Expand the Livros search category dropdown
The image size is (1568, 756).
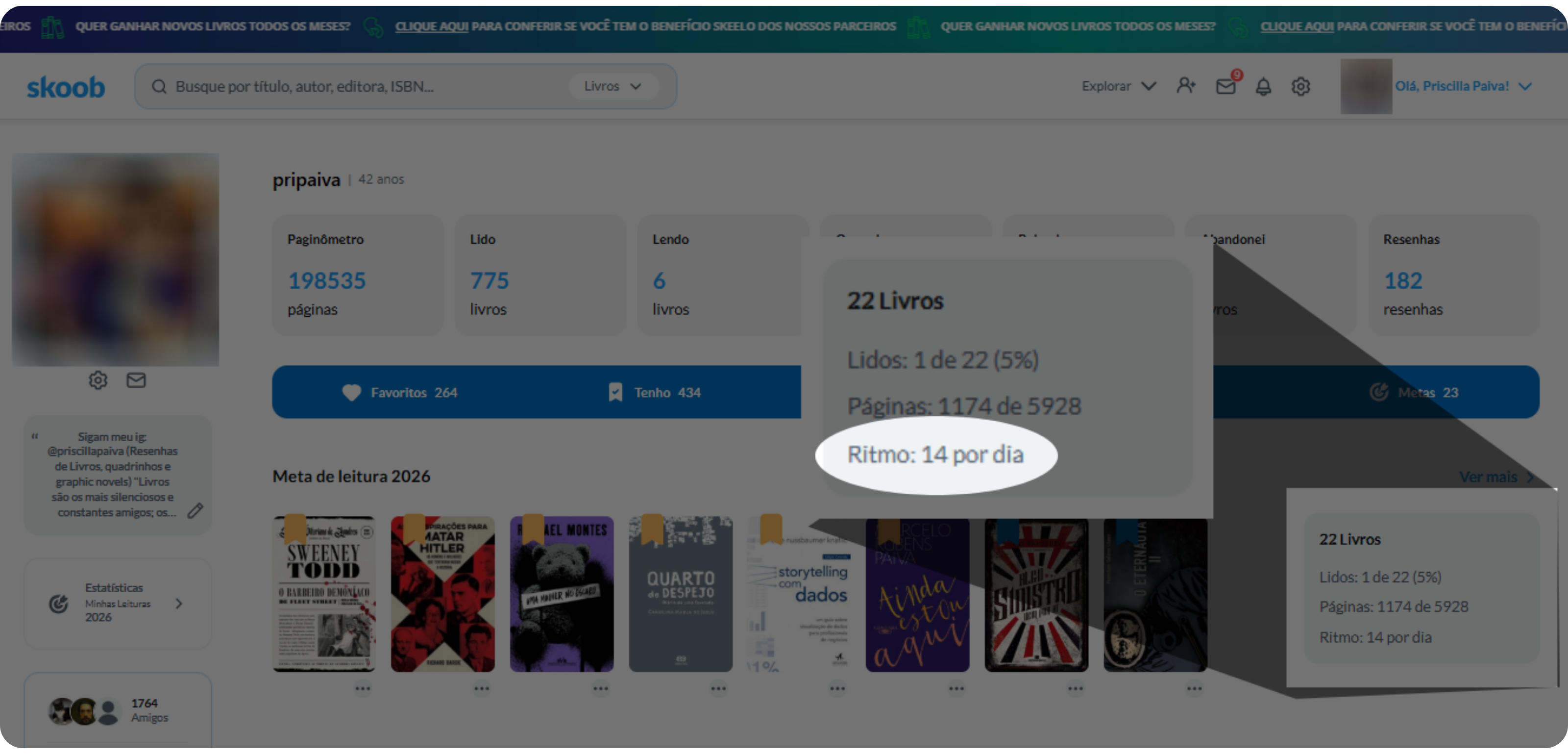click(613, 86)
